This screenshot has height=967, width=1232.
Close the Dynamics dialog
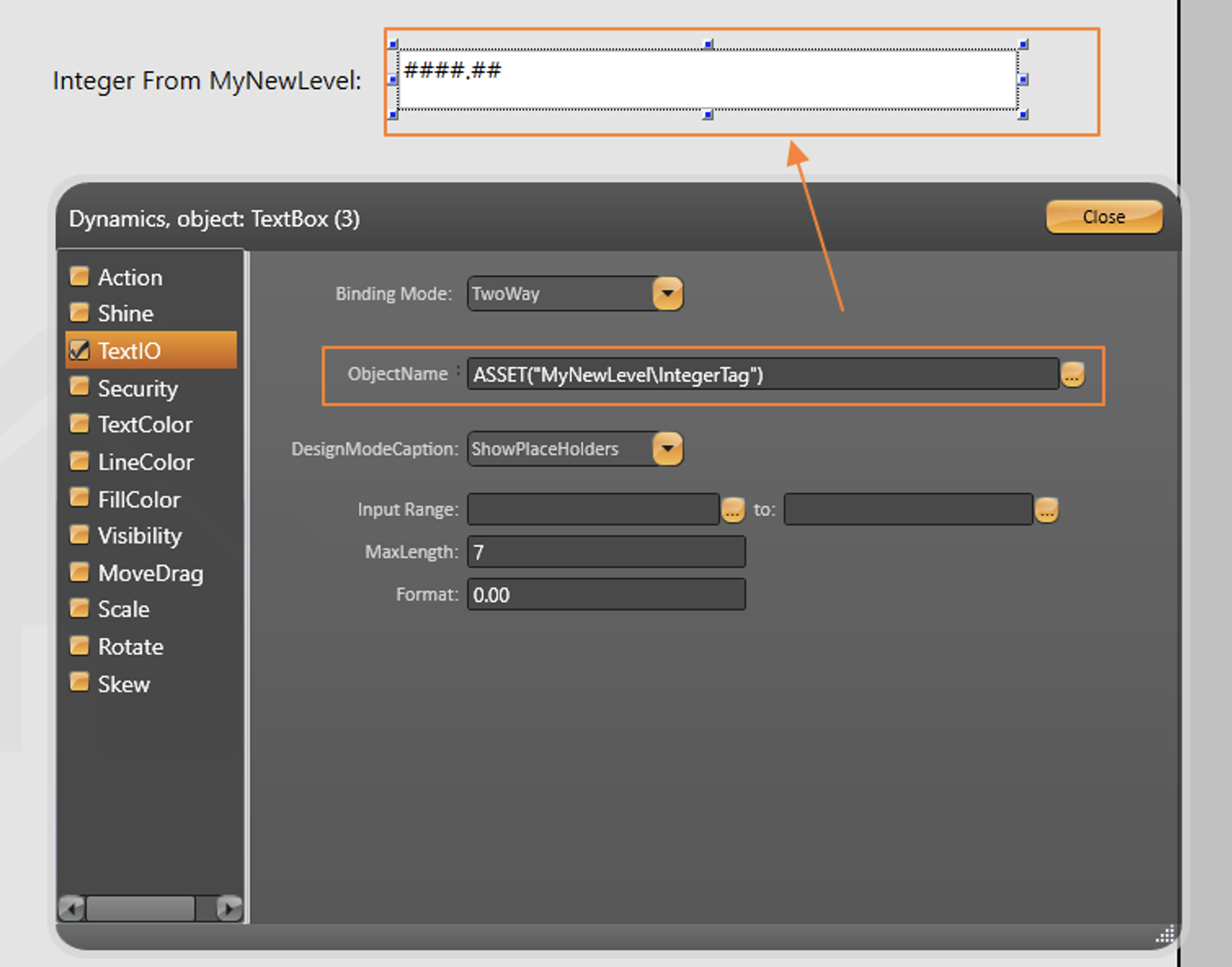click(x=1104, y=217)
